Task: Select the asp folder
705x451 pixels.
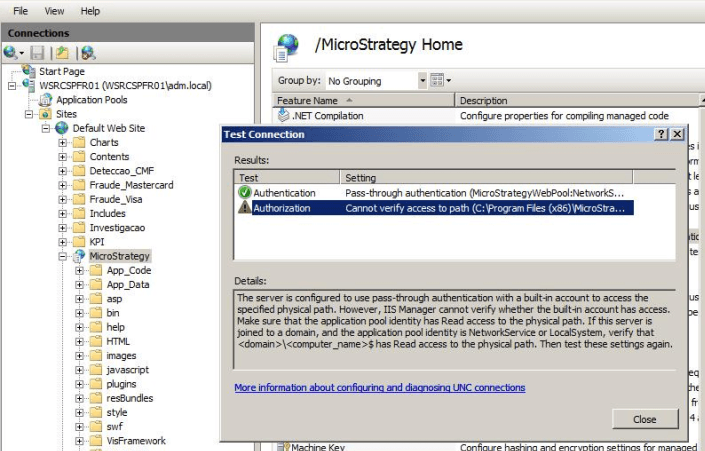Action: [x=114, y=299]
